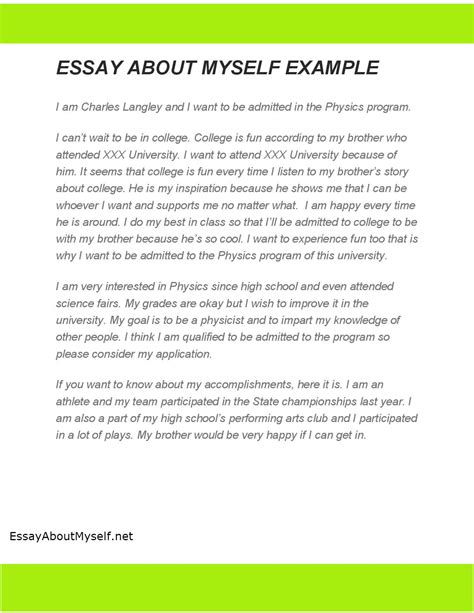Click the phrase "performing arts club"
474x613 pixels.
(278, 418)
